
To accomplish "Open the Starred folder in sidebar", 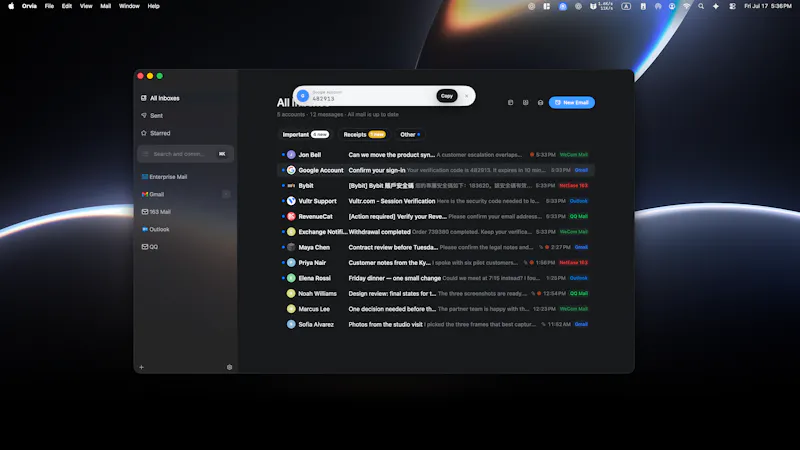I will [185, 133].
